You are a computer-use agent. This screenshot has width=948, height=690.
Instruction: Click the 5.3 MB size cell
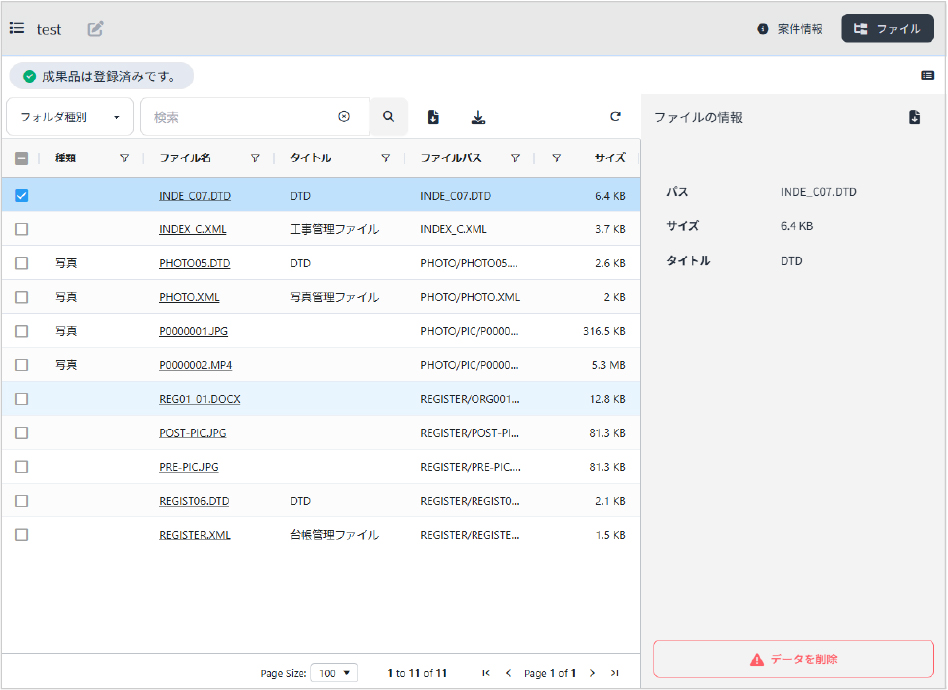(x=608, y=365)
